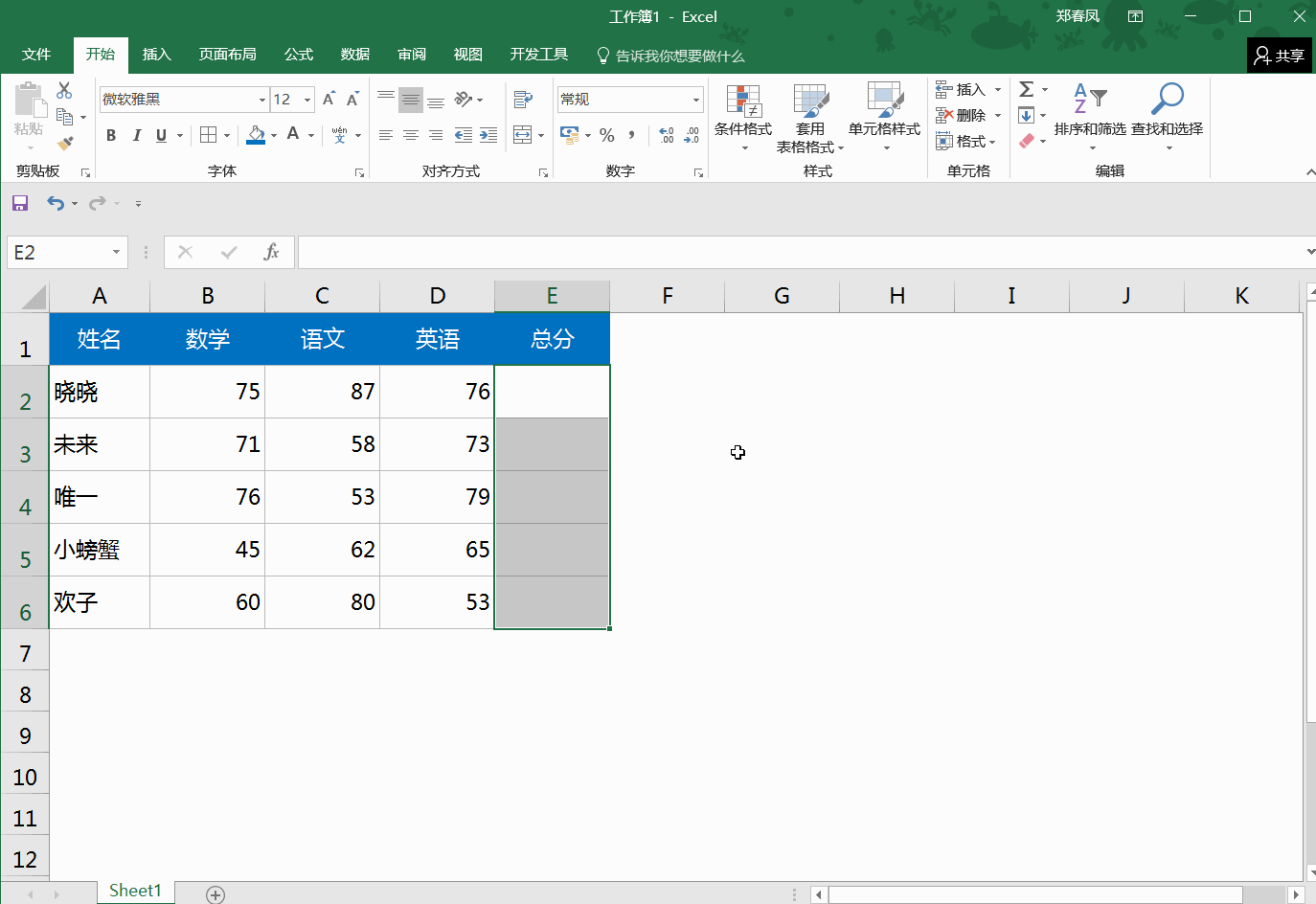The image size is (1316, 904).
Task: Open 单元格样式 cell styles menu
Action: click(x=884, y=118)
